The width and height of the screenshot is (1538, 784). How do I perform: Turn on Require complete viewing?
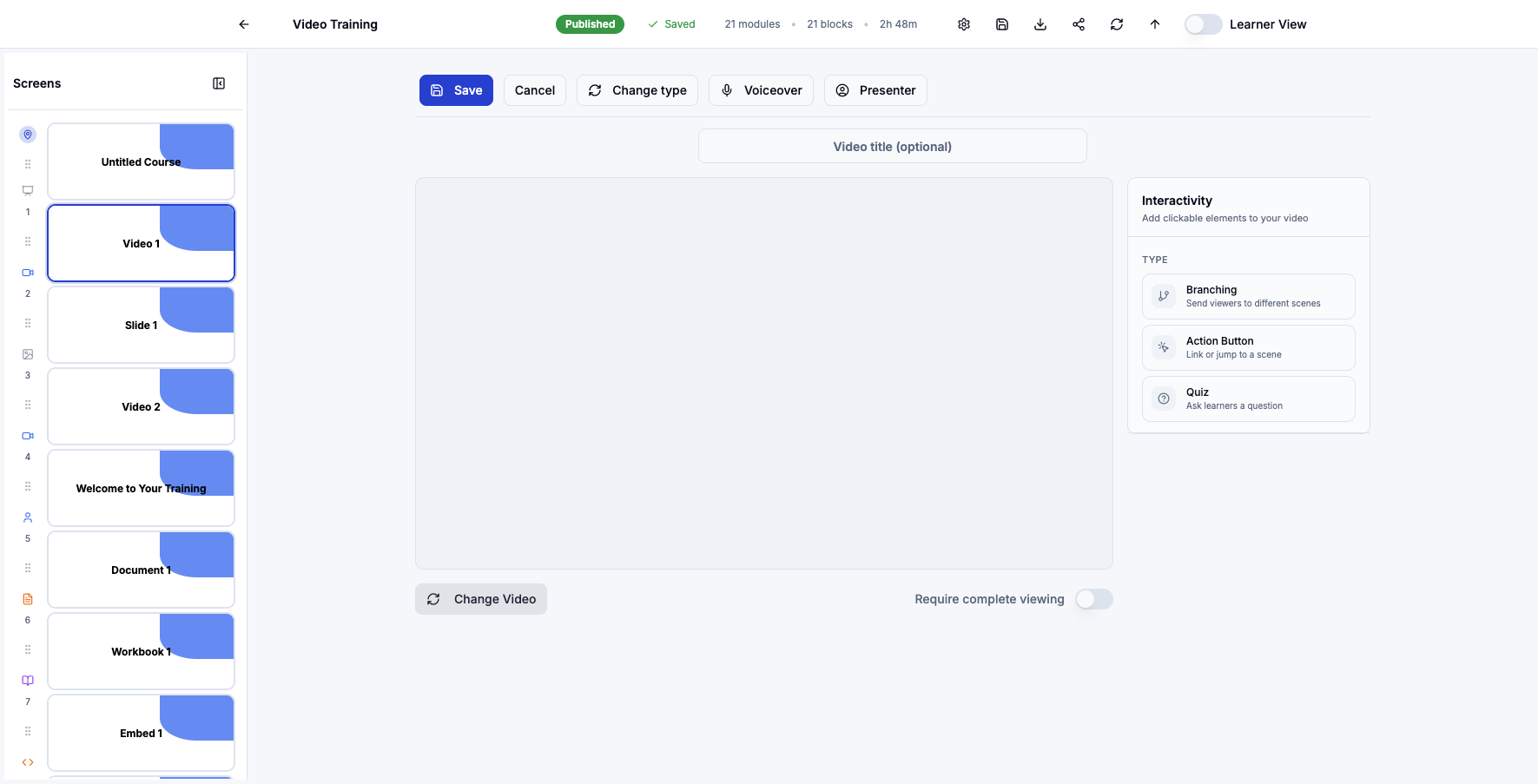tap(1093, 598)
